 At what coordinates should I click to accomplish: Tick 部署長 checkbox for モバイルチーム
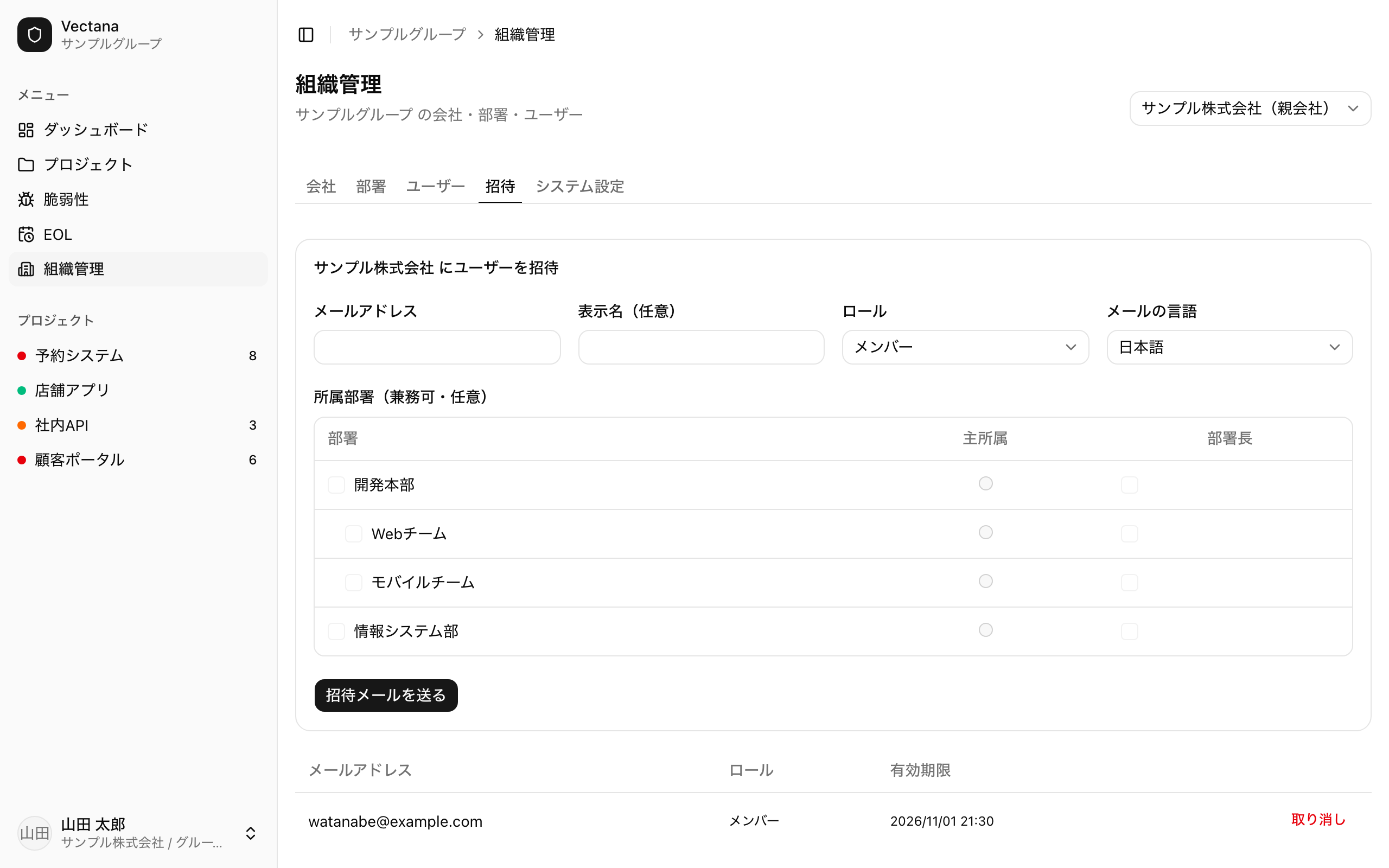pos(1129,583)
